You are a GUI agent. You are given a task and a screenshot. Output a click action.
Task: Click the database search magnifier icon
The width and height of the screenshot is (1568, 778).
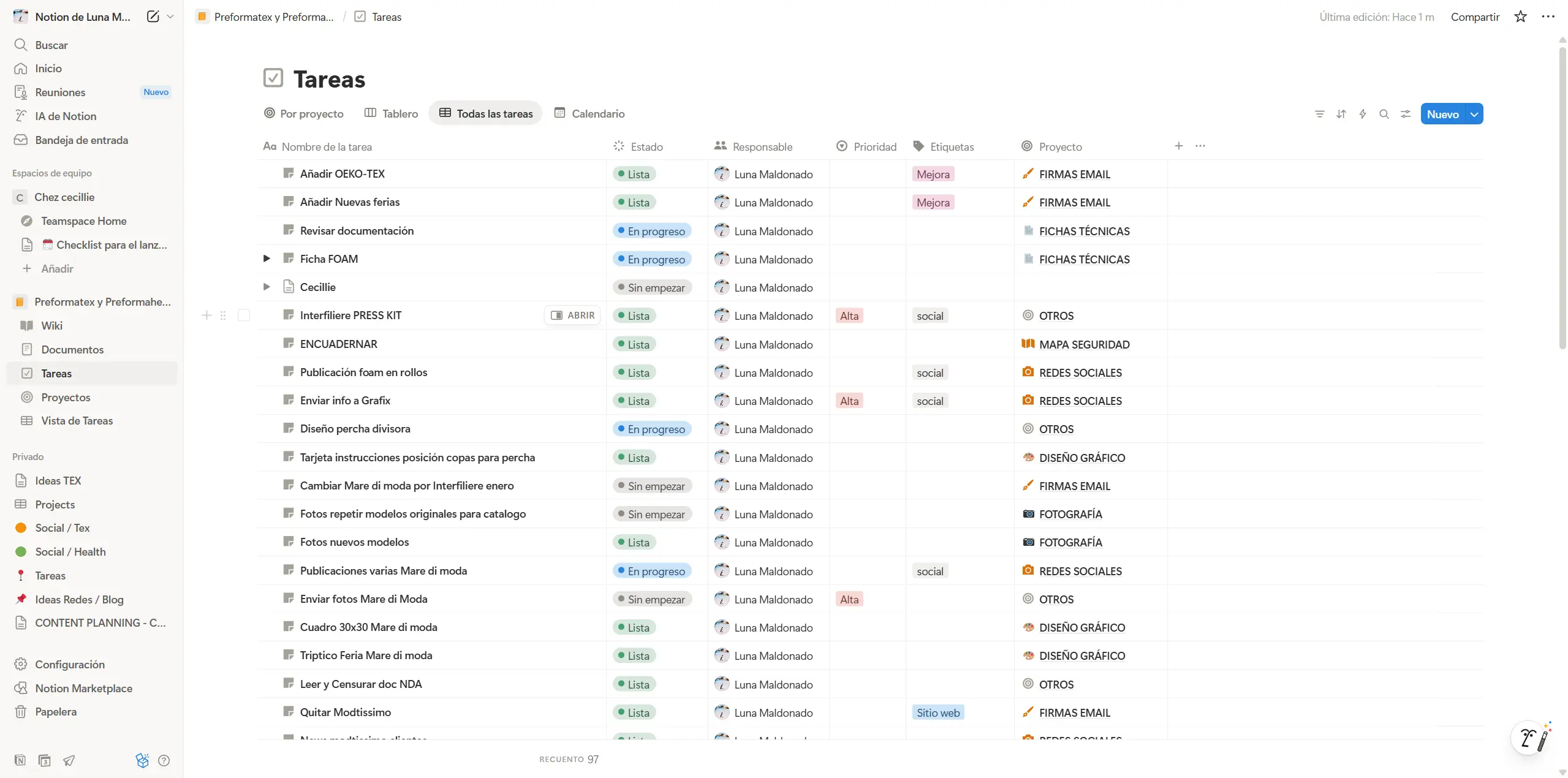coord(1384,114)
